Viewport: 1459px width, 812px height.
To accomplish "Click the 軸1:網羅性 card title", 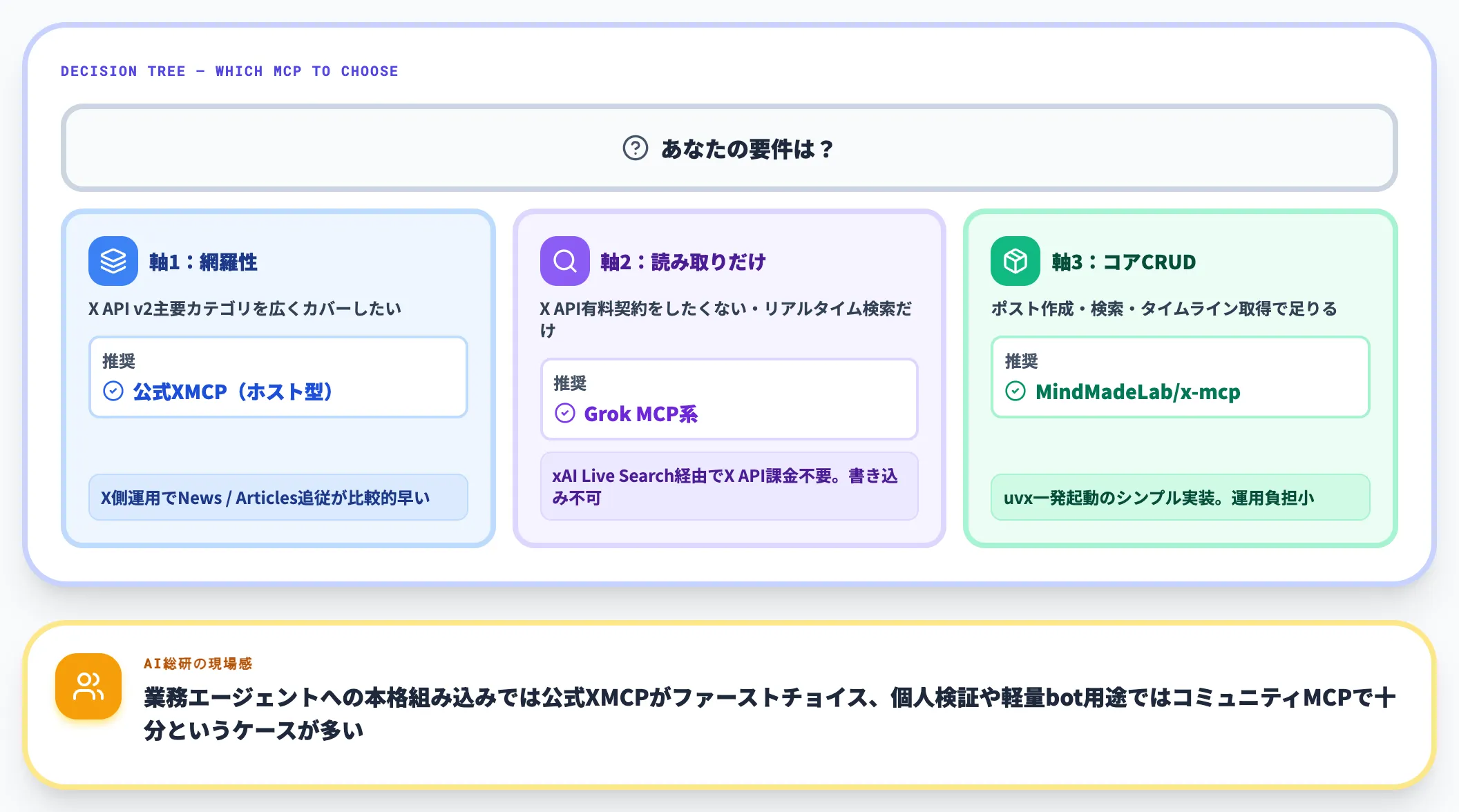I will pos(203,262).
